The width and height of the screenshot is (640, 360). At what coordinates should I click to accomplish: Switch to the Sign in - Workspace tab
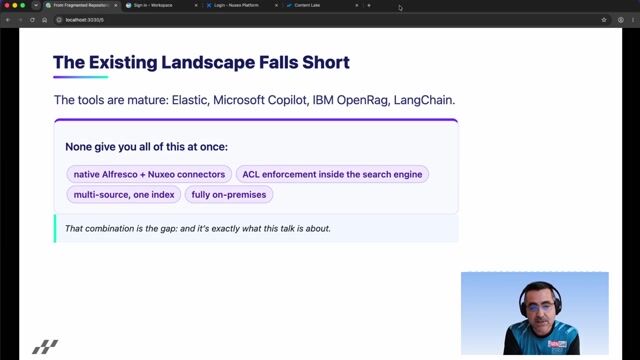(x=161, y=5)
